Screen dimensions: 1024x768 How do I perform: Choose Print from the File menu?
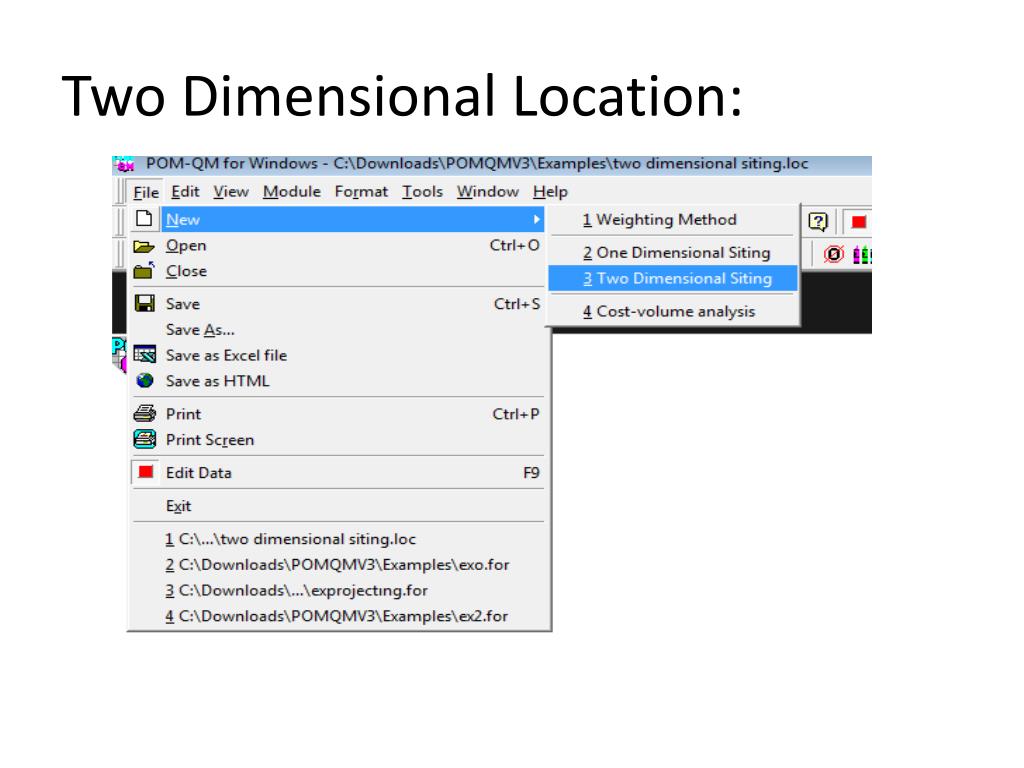pos(338,414)
